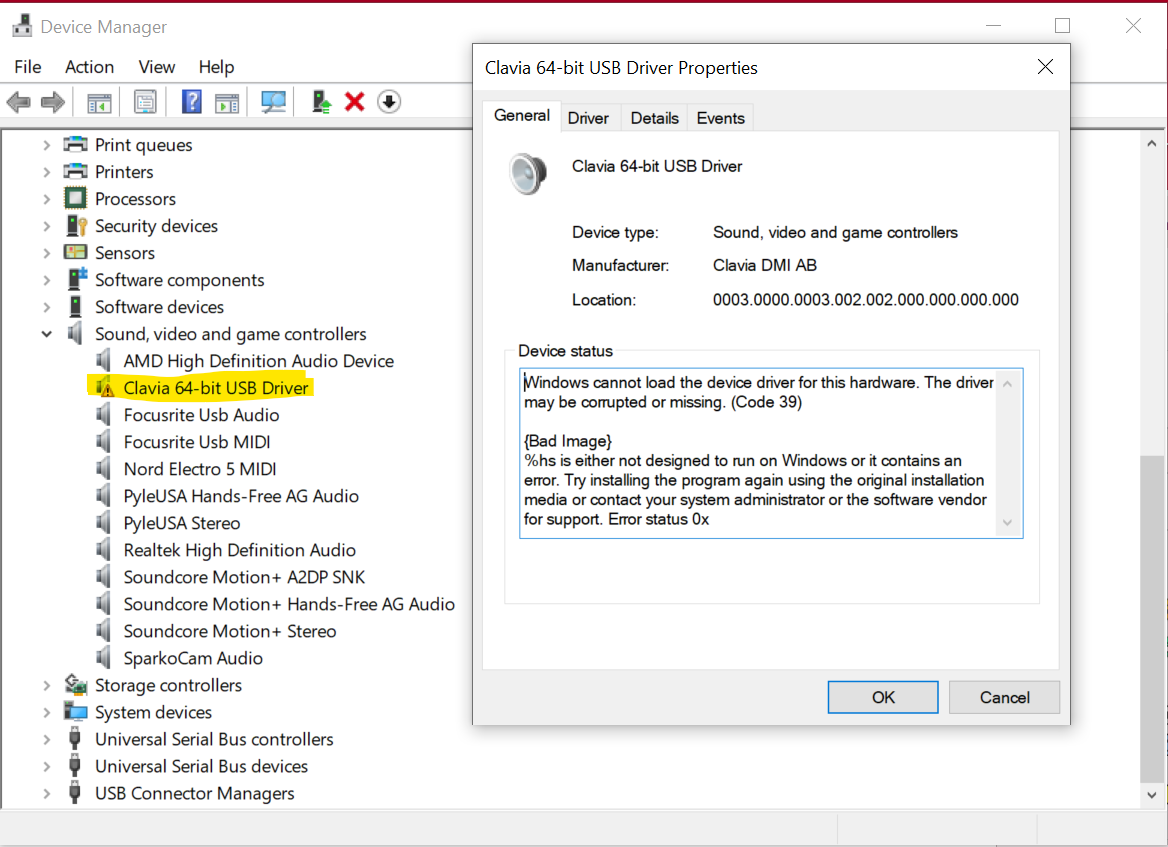Viewport: 1168px width, 847px height.
Task: Switch to the Driver tab
Action: point(588,118)
